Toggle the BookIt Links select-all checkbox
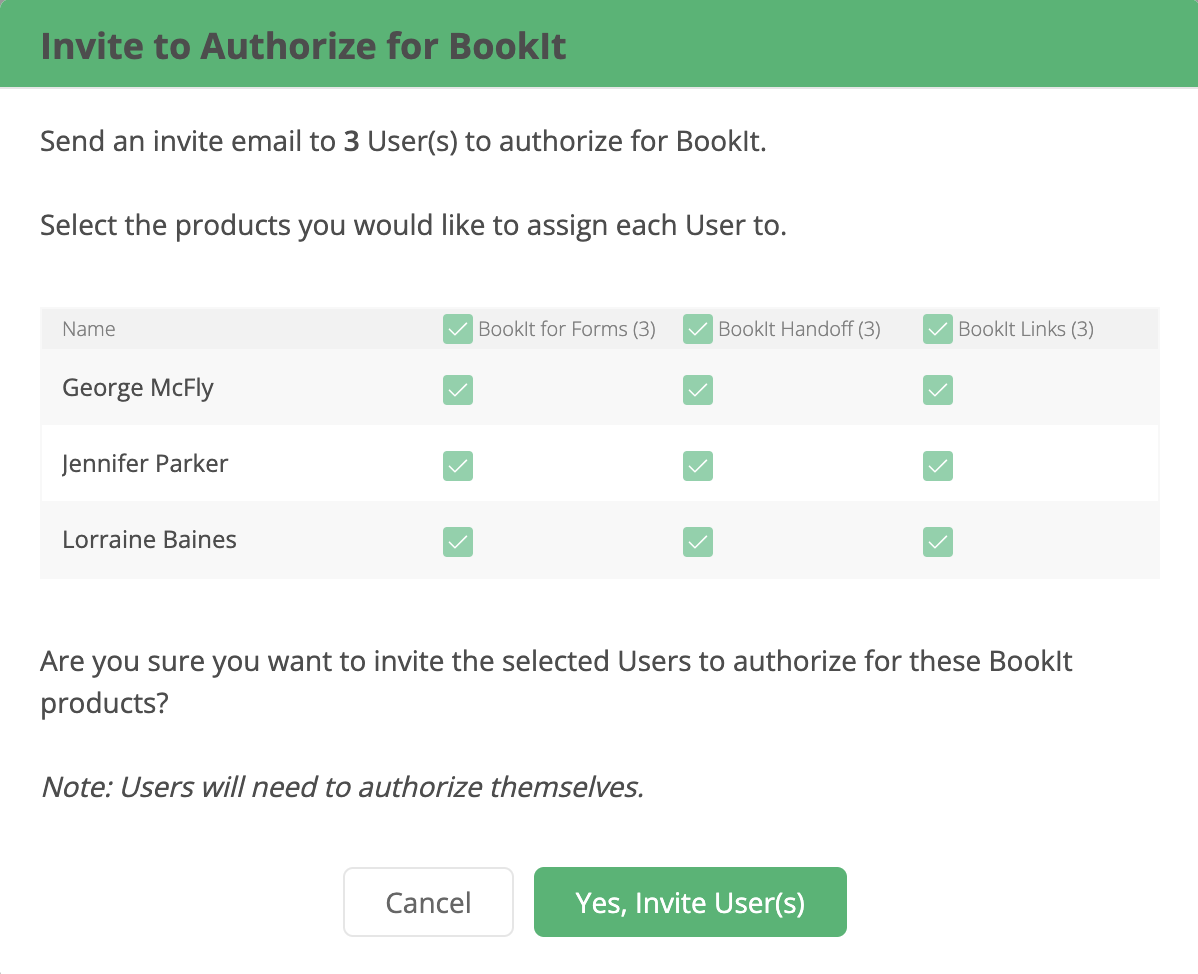 click(938, 329)
